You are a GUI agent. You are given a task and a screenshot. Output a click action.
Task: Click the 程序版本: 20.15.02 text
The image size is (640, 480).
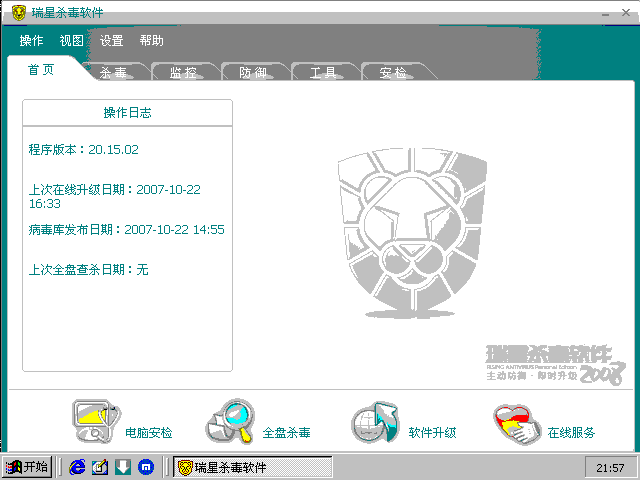click(x=84, y=149)
